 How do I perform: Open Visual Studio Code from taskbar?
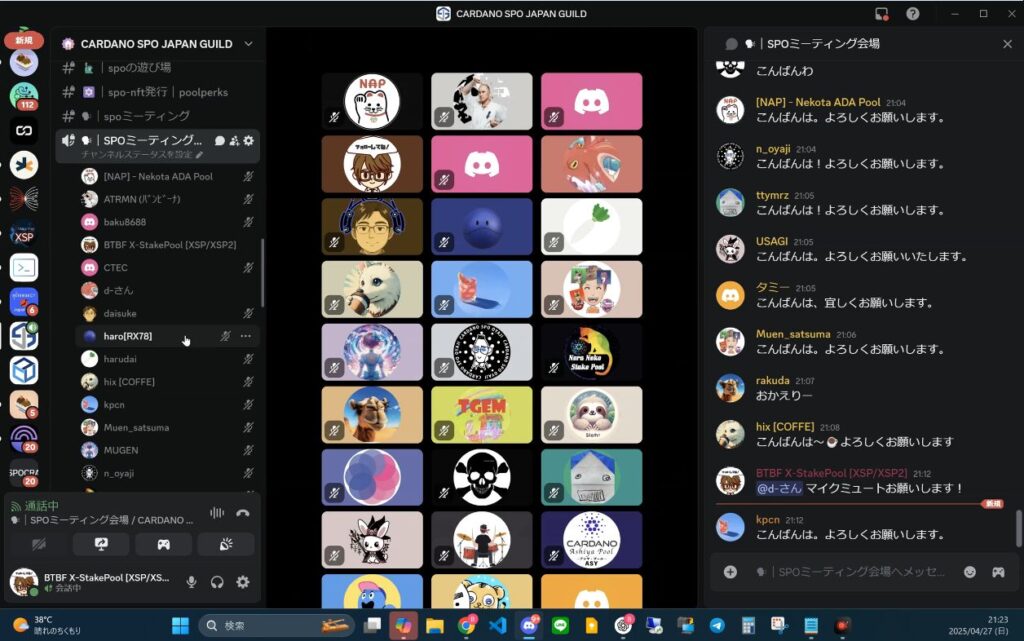coord(498,625)
